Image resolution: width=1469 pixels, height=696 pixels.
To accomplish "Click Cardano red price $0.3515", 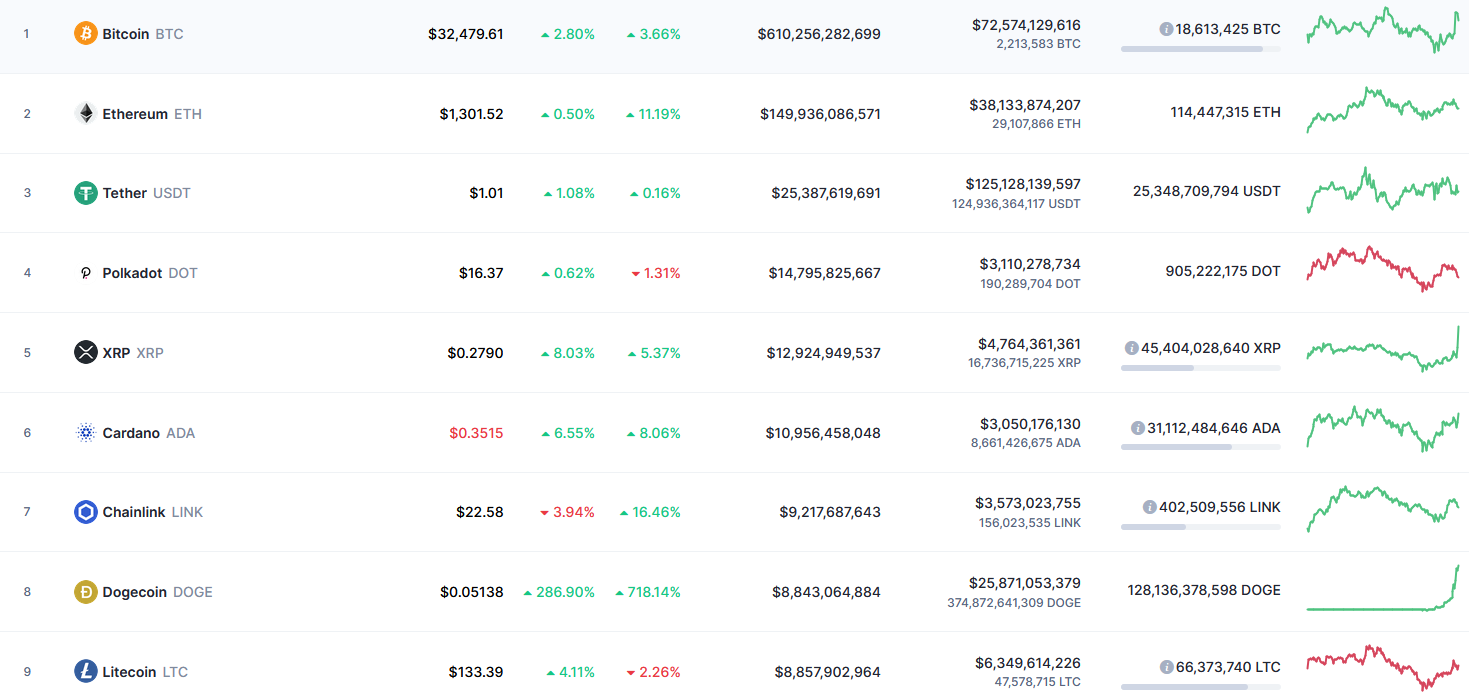I will coord(477,433).
